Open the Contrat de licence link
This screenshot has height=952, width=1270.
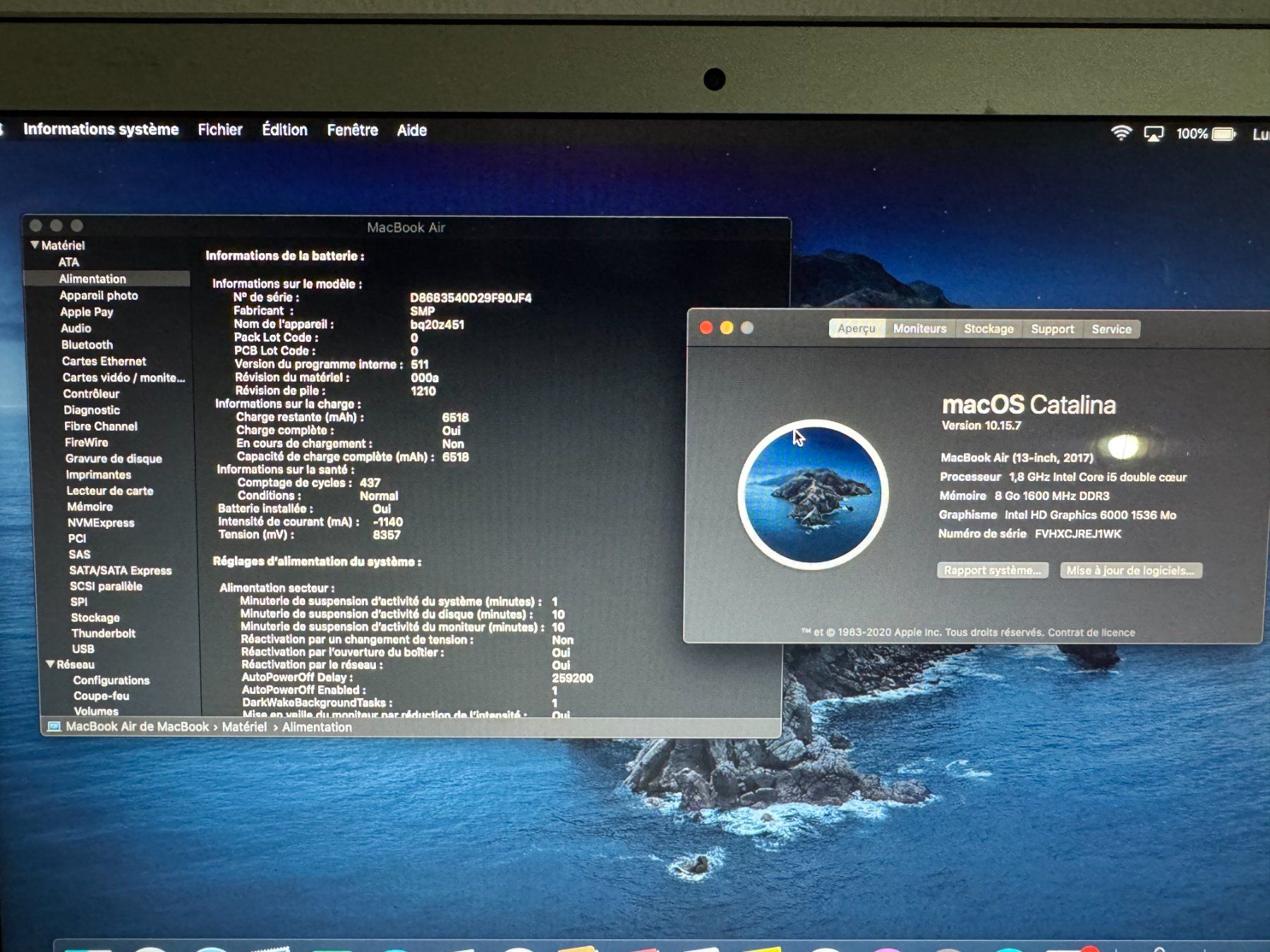click(x=1091, y=633)
